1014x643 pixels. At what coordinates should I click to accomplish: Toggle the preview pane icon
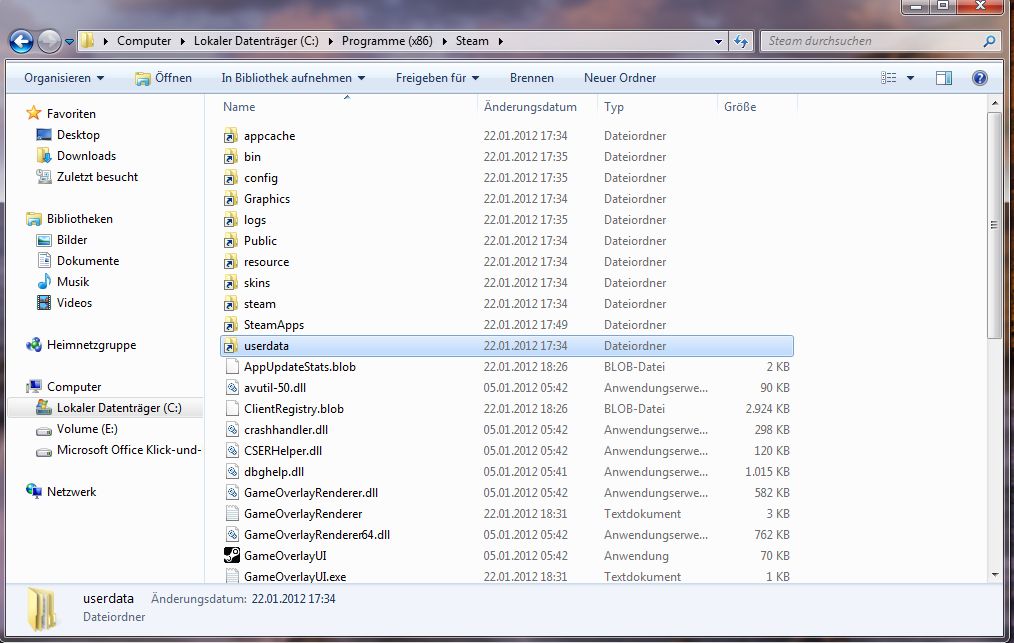coord(944,78)
